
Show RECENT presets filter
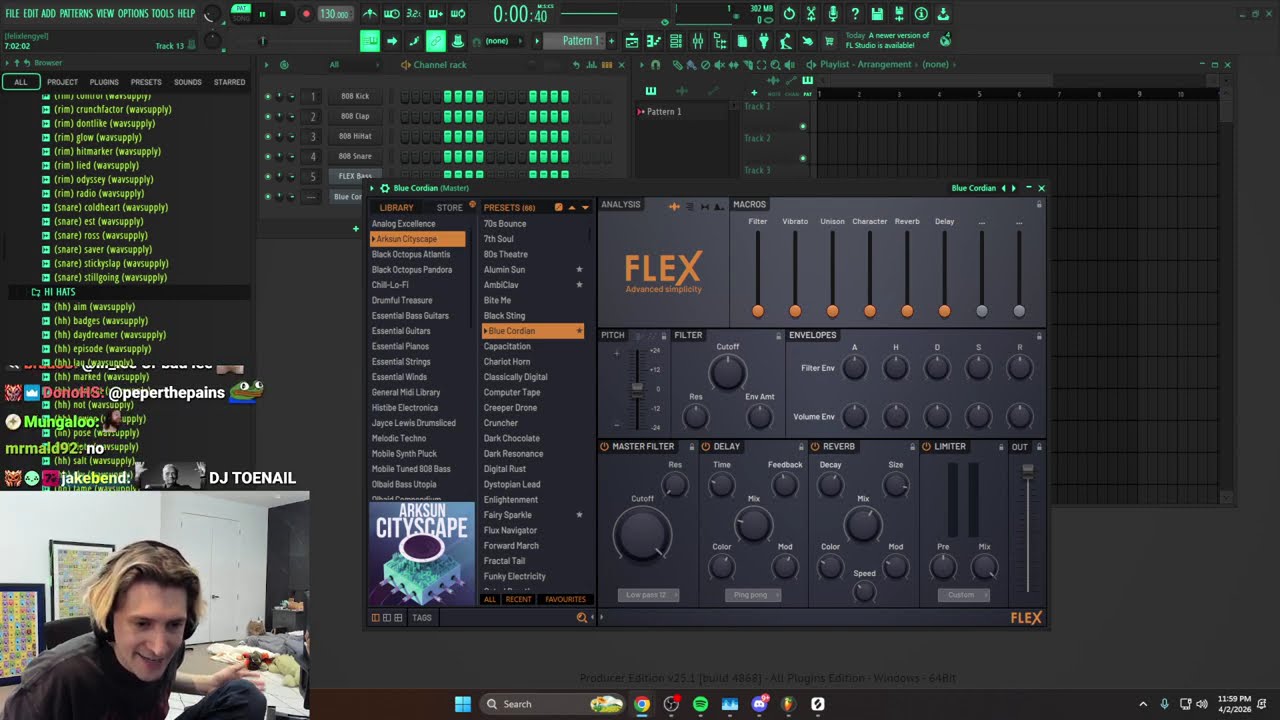click(x=518, y=600)
